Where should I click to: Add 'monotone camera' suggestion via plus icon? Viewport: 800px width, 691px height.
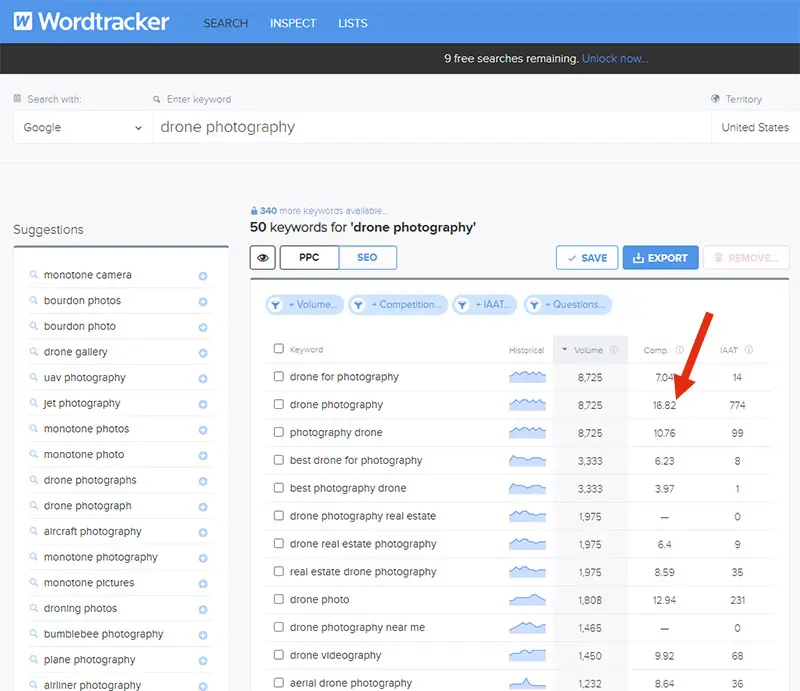point(203,276)
